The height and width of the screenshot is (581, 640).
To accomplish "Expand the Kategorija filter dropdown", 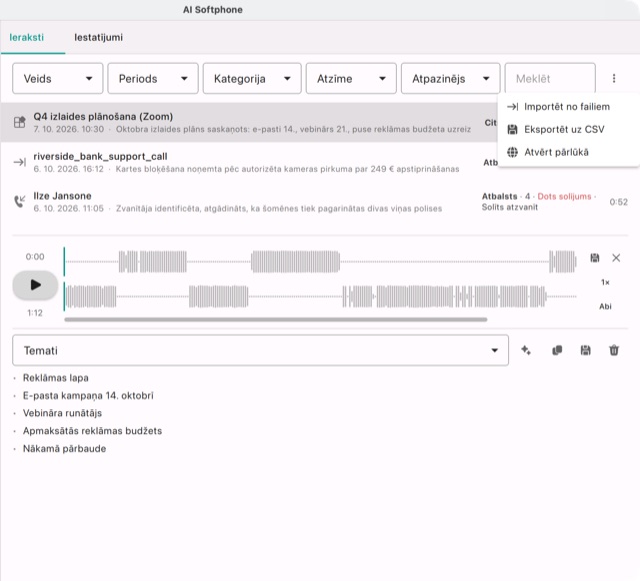I will [252, 78].
